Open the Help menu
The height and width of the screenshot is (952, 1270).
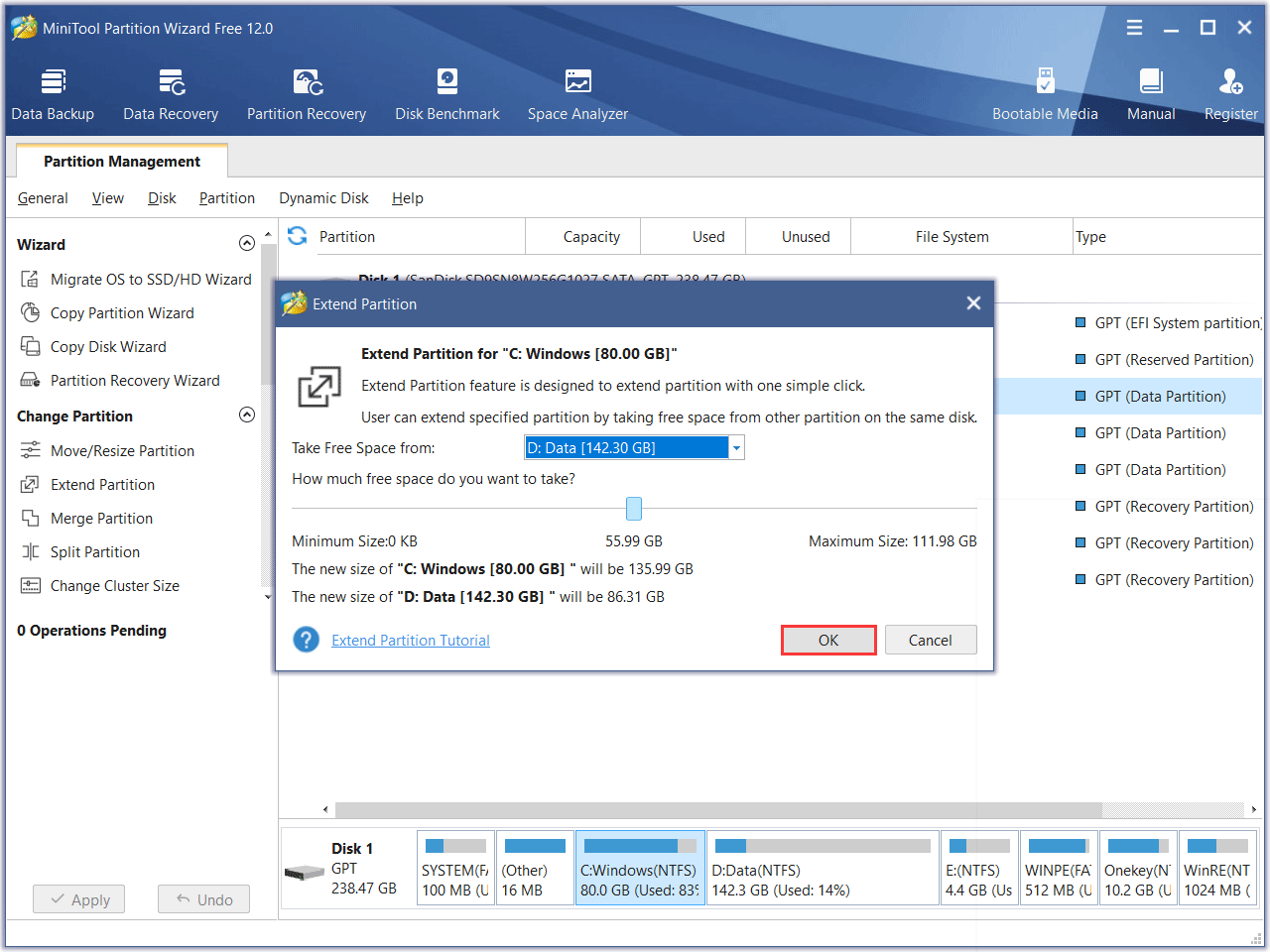pyautogui.click(x=407, y=198)
